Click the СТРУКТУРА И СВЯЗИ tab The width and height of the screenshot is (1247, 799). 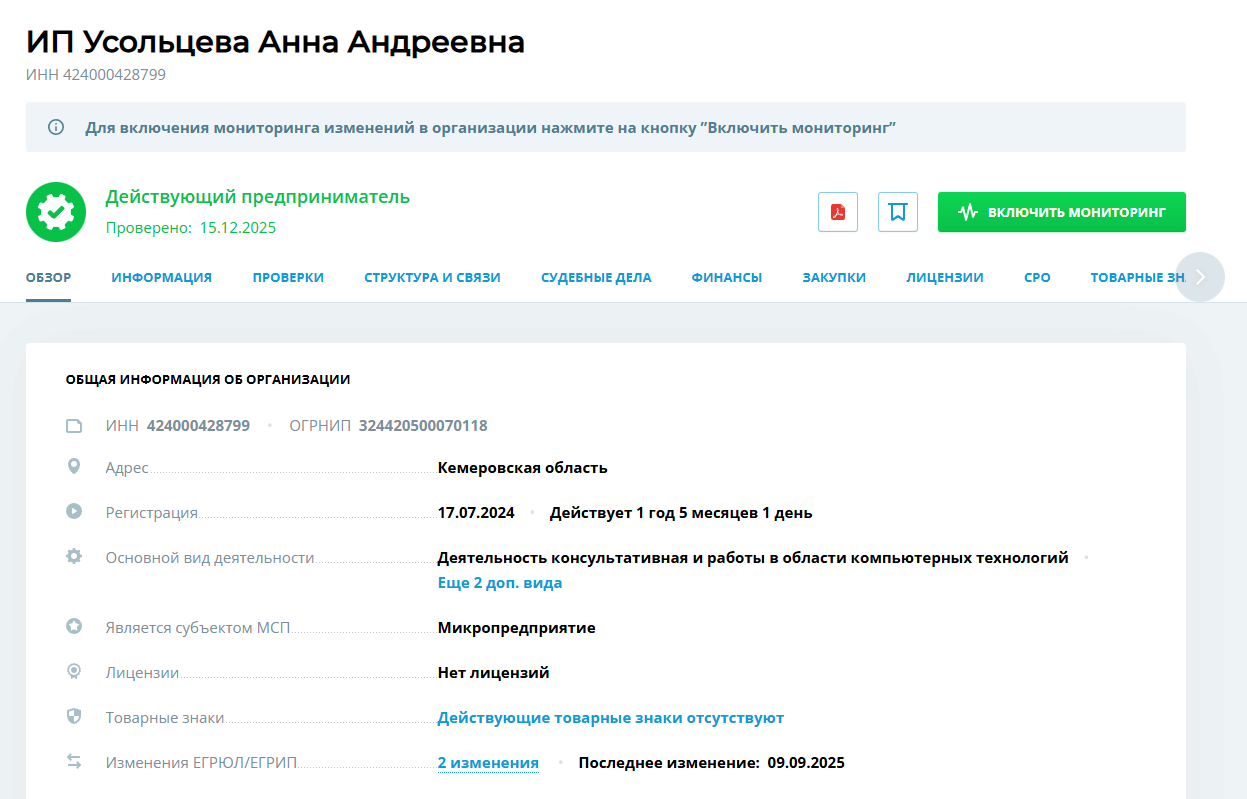(x=433, y=277)
